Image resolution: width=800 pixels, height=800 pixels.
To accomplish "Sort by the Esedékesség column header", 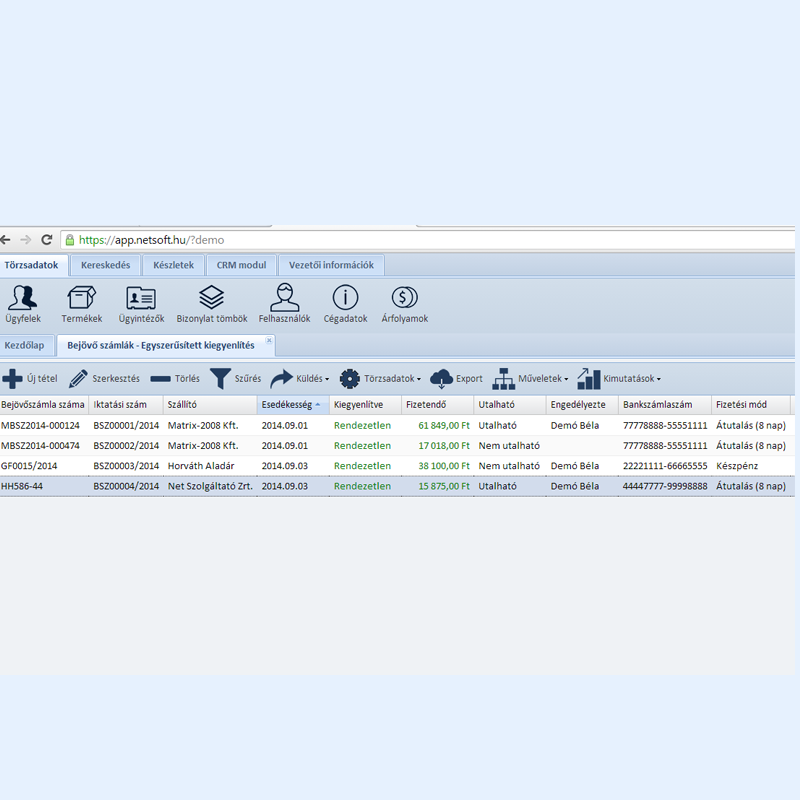I will [291, 405].
